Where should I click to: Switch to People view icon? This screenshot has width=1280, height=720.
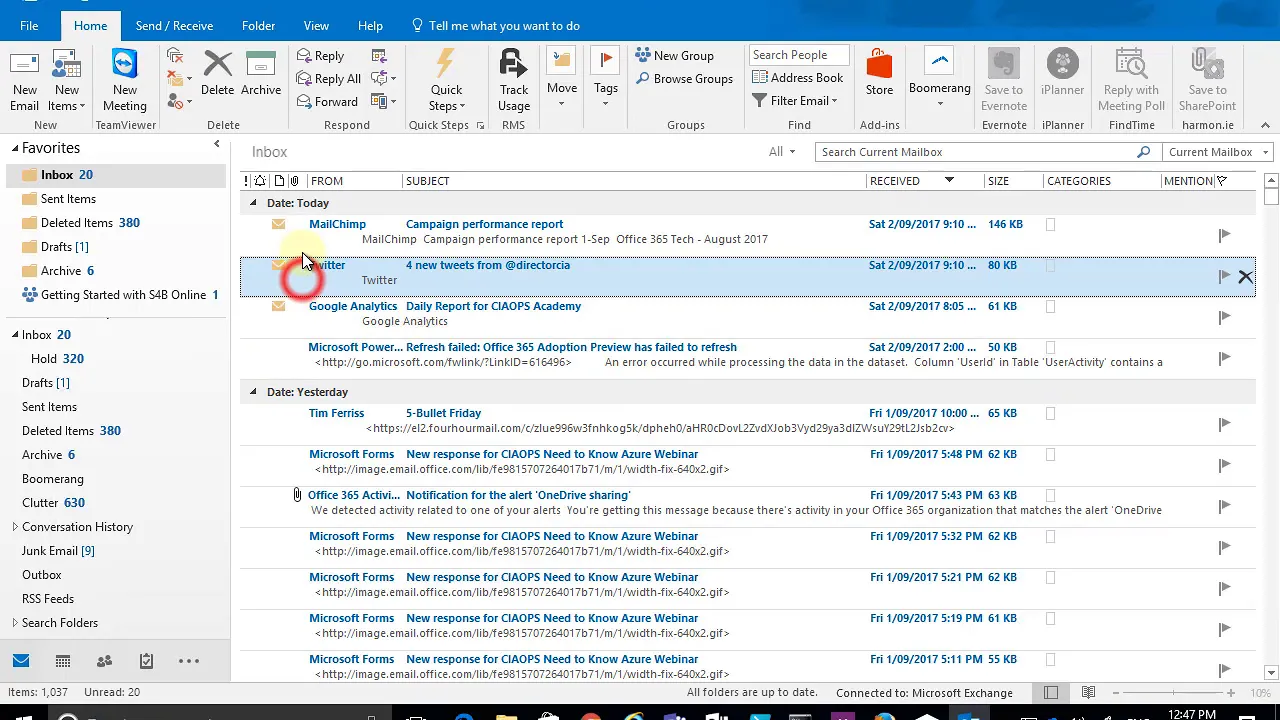click(104, 661)
